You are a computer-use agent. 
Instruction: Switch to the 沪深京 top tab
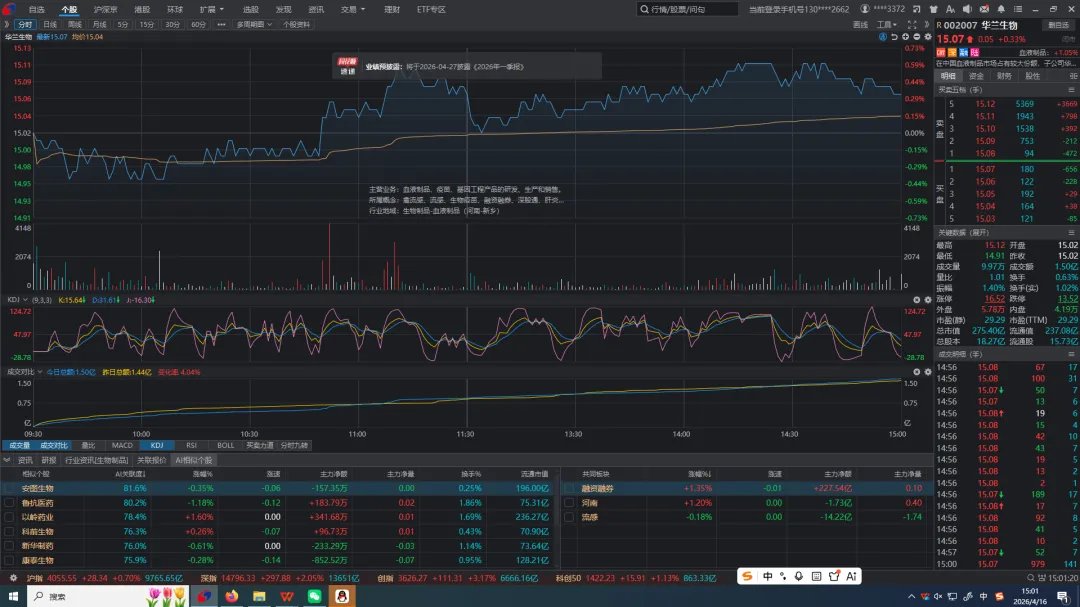pos(105,10)
